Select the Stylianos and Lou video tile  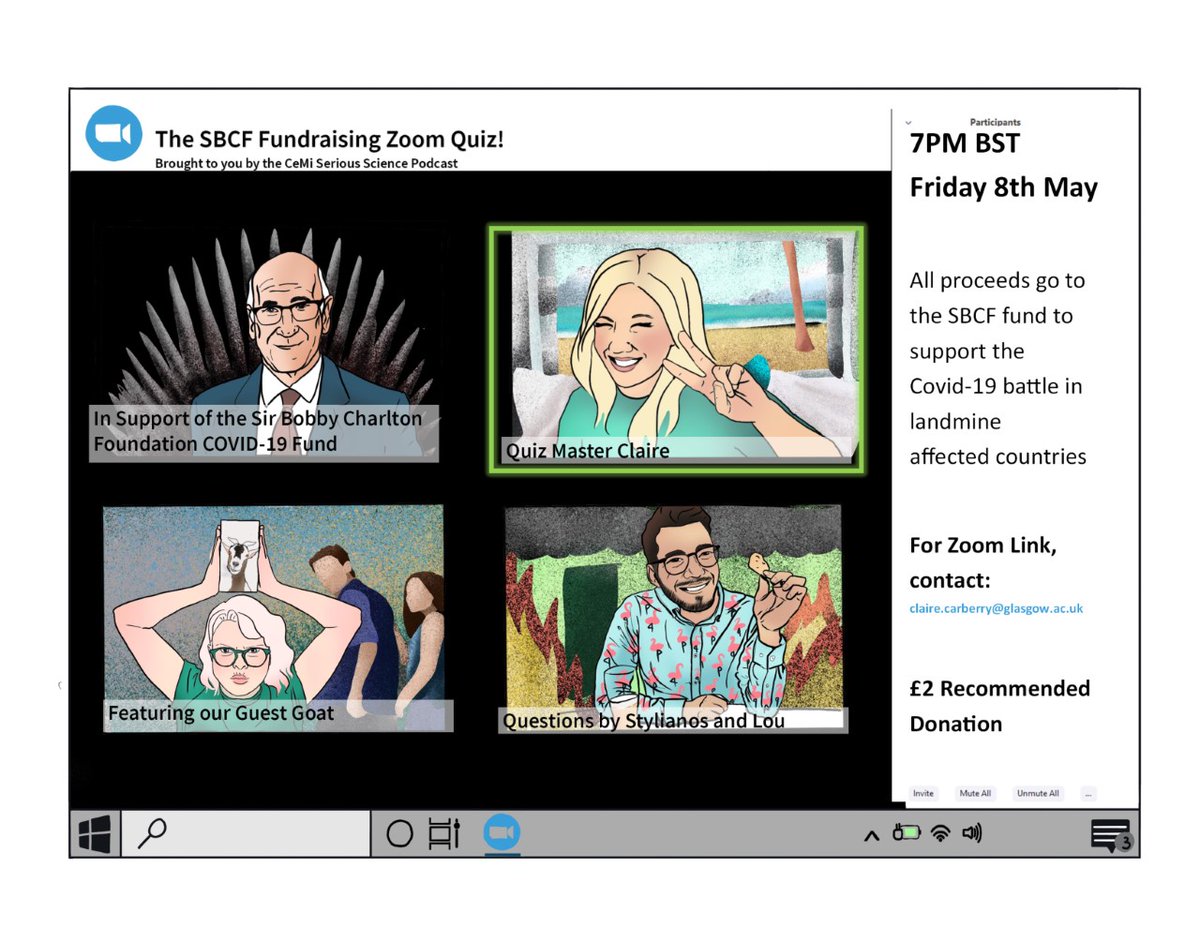click(673, 619)
